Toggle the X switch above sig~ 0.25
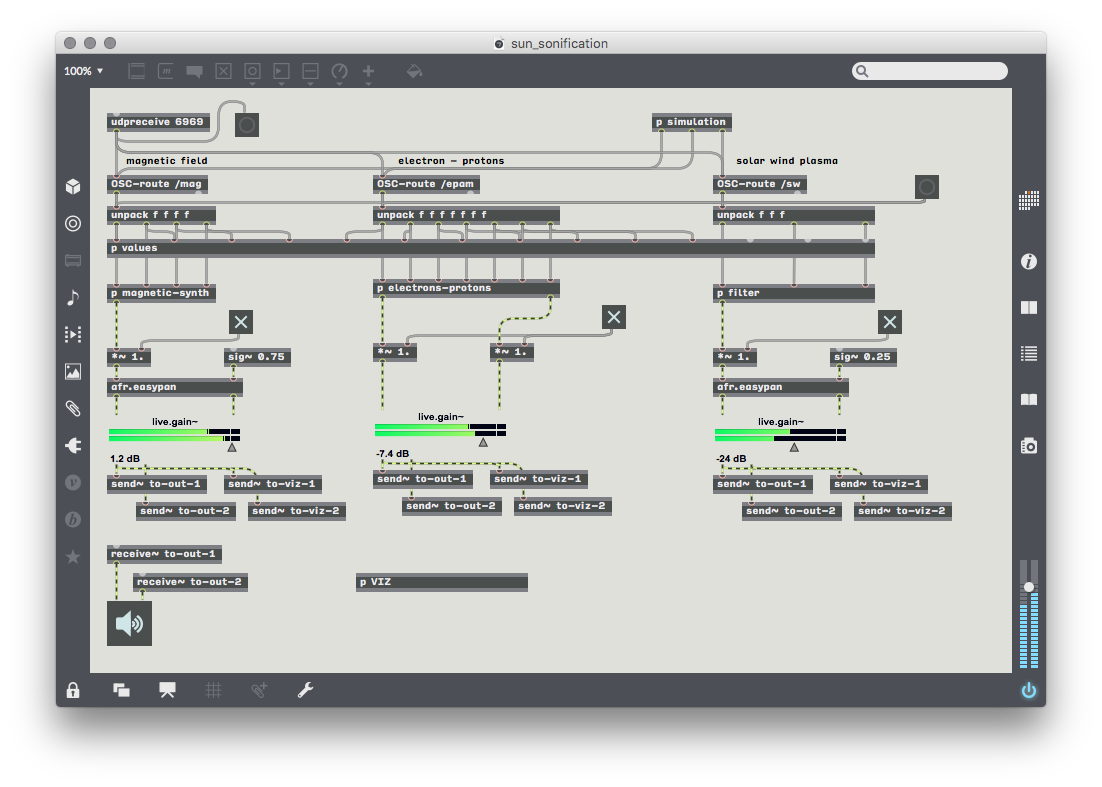 (890, 321)
